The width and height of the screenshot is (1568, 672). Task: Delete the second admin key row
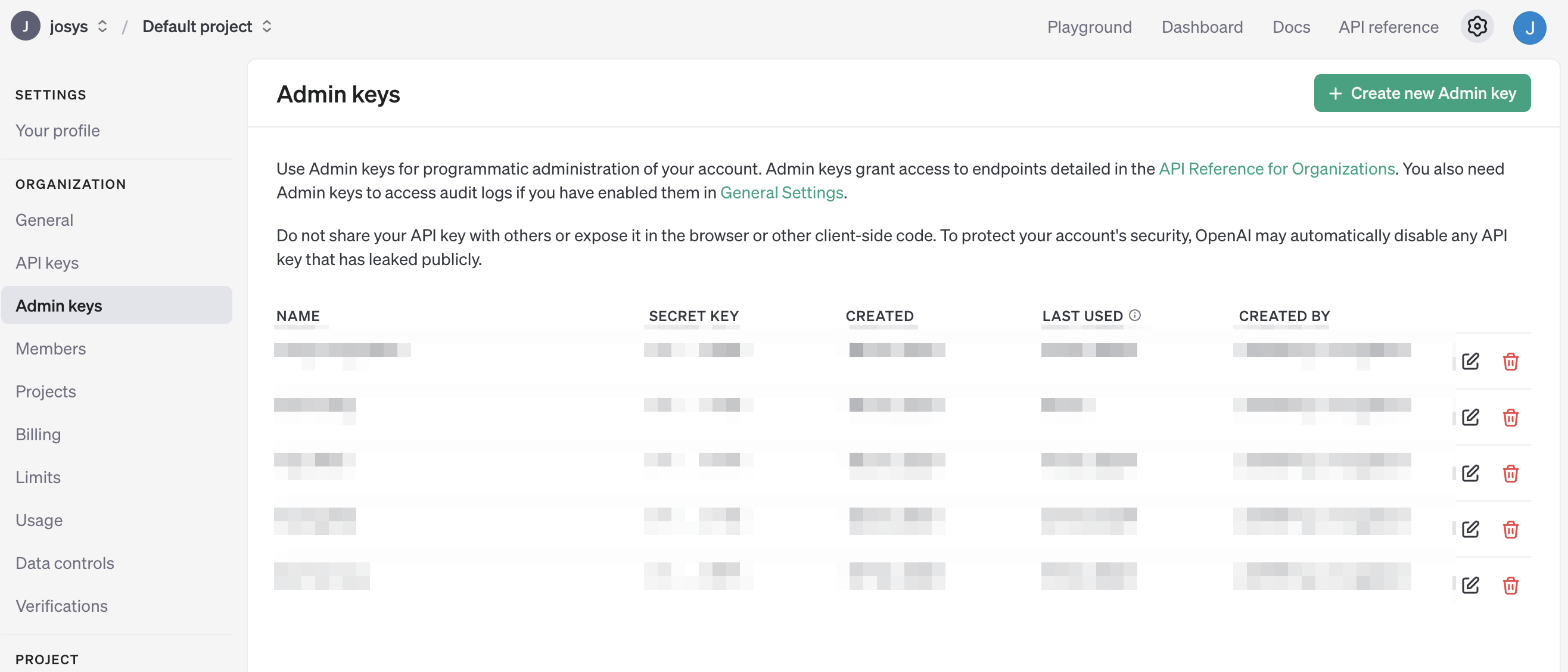click(x=1510, y=418)
